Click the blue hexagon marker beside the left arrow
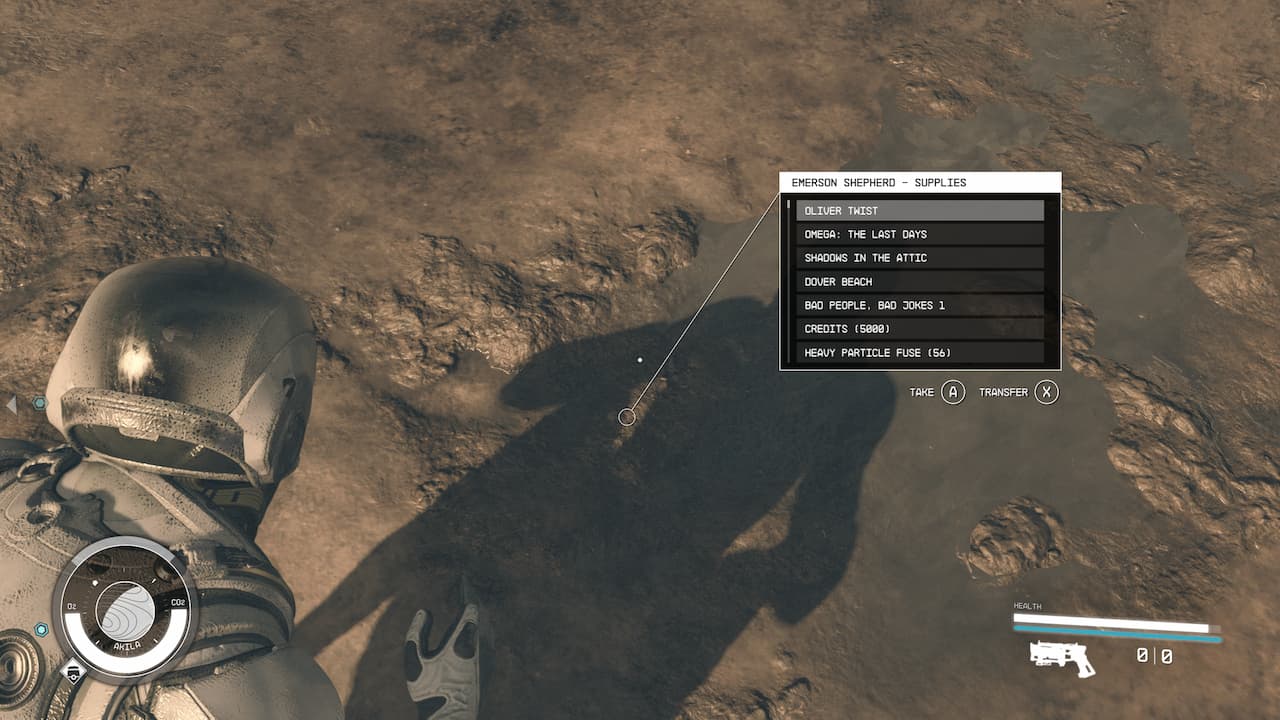This screenshot has height=720, width=1280. click(40, 403)
